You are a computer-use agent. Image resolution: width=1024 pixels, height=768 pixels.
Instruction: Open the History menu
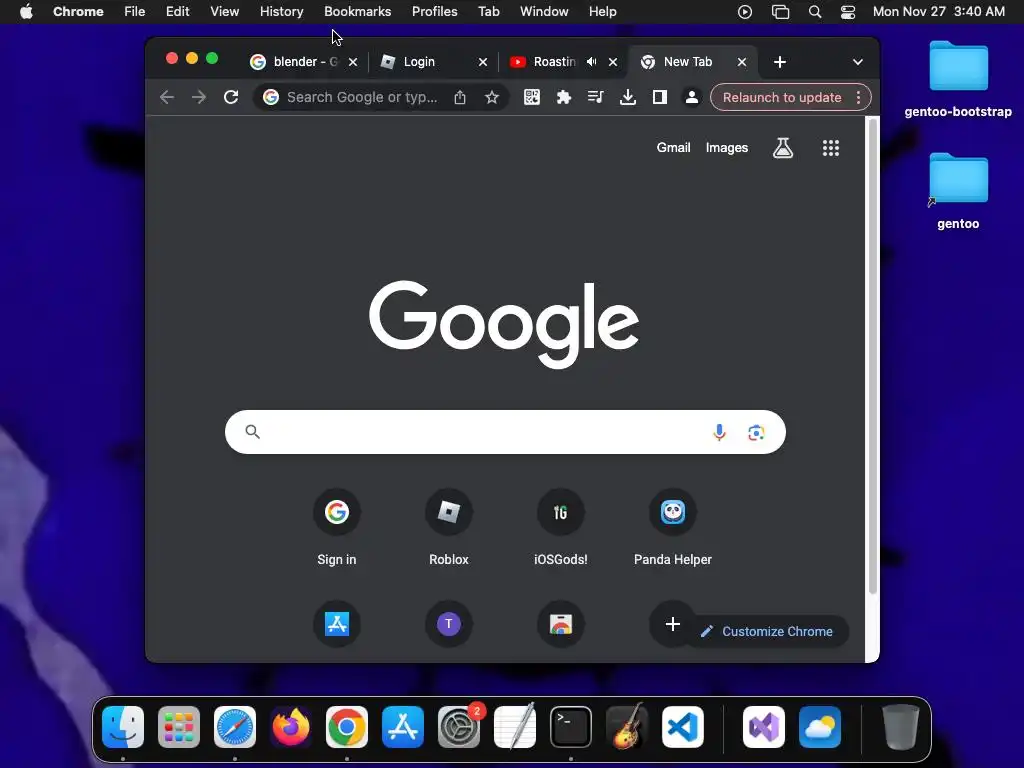coord(281,12)
